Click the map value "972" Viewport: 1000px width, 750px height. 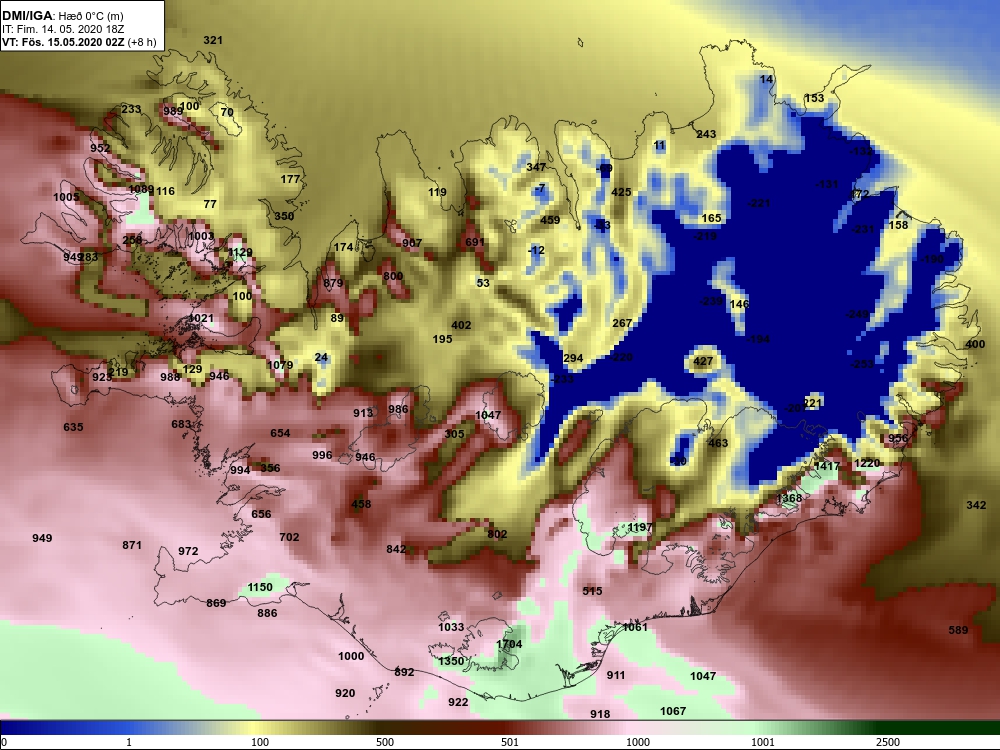tap(188, 551)
